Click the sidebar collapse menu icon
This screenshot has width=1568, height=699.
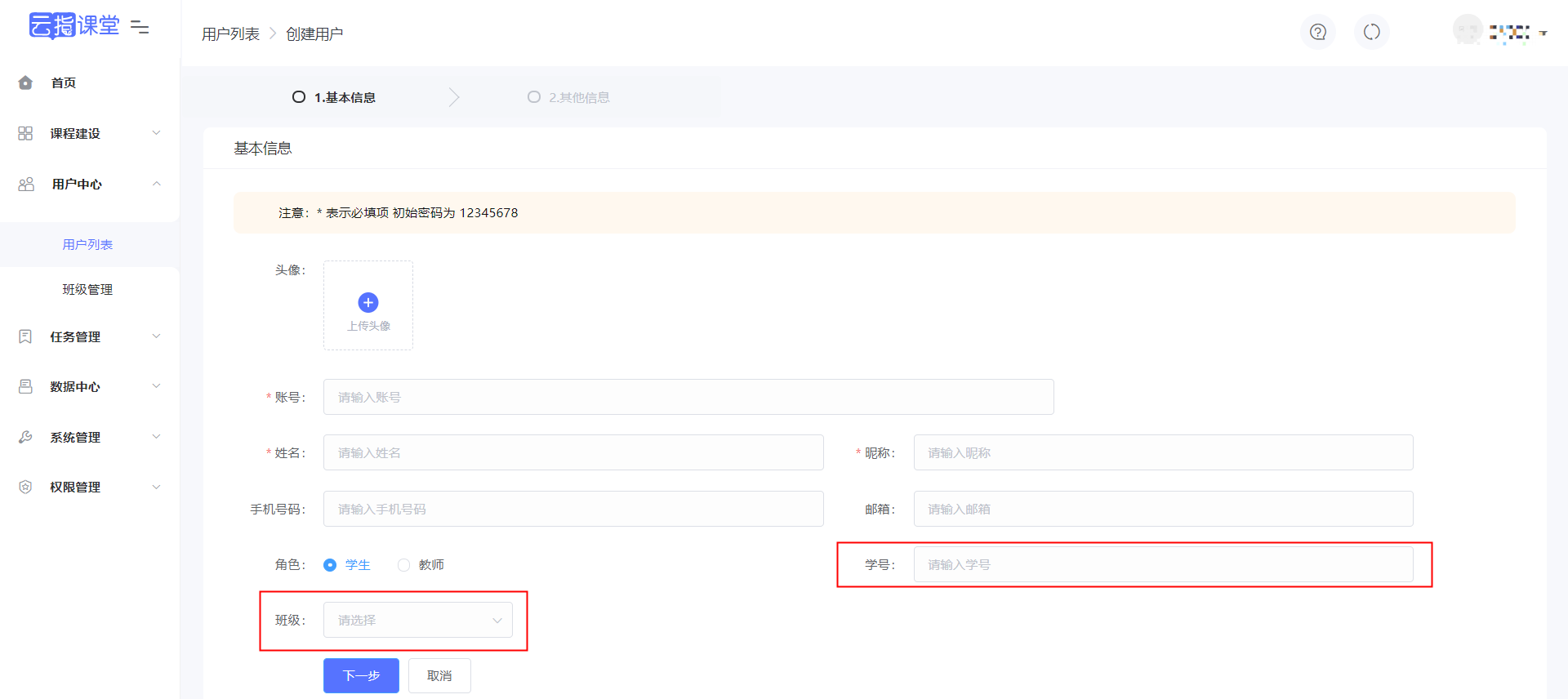click(140, 27)
